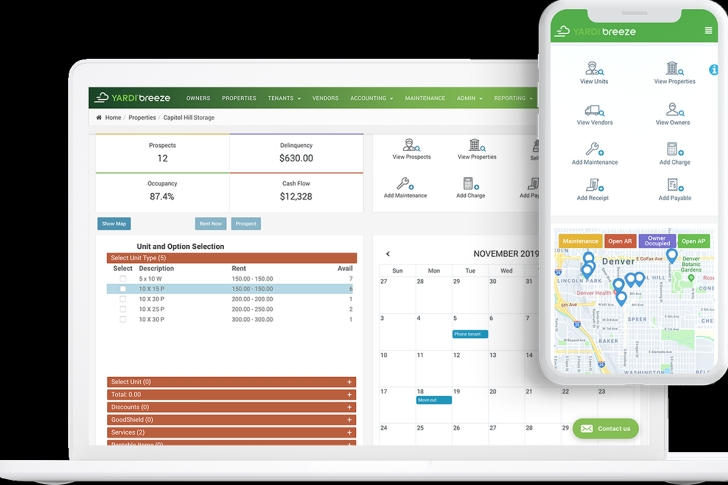Open Move out calendar event
This screenshot has height=485, width=728.
coord(434,400)
